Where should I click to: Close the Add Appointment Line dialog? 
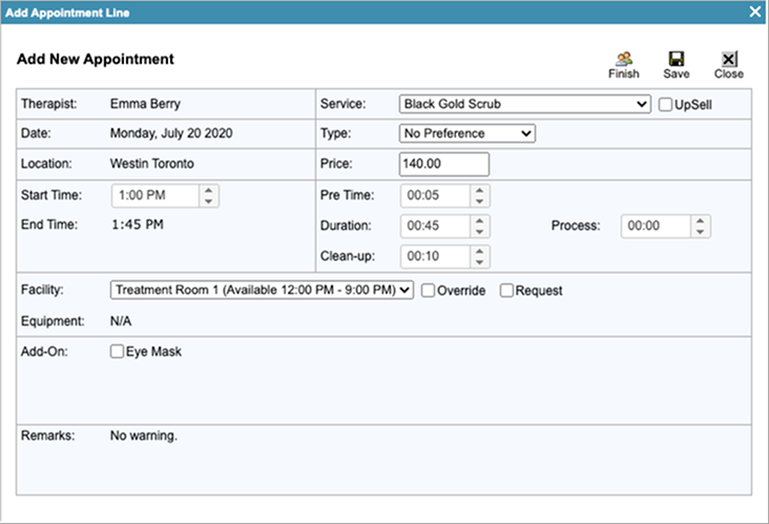pos(755,11)
